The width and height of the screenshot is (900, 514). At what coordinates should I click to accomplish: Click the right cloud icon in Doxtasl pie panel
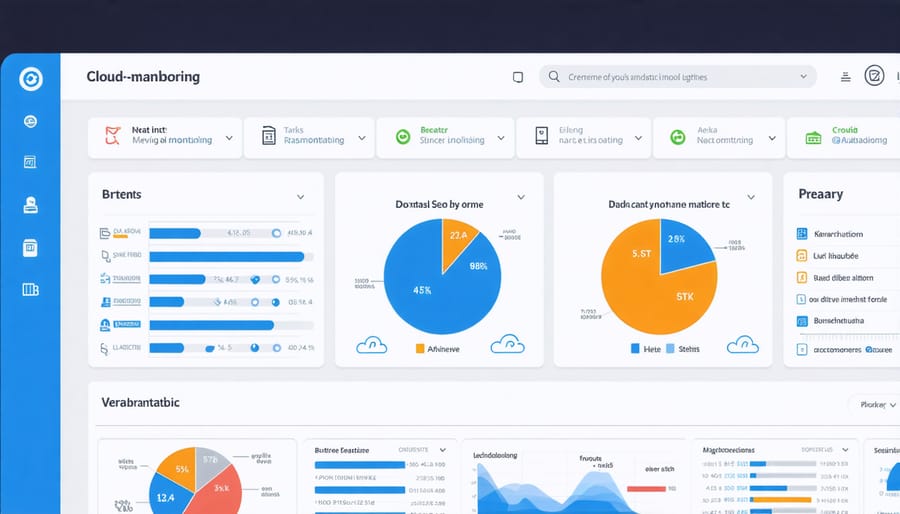(507, 344)
